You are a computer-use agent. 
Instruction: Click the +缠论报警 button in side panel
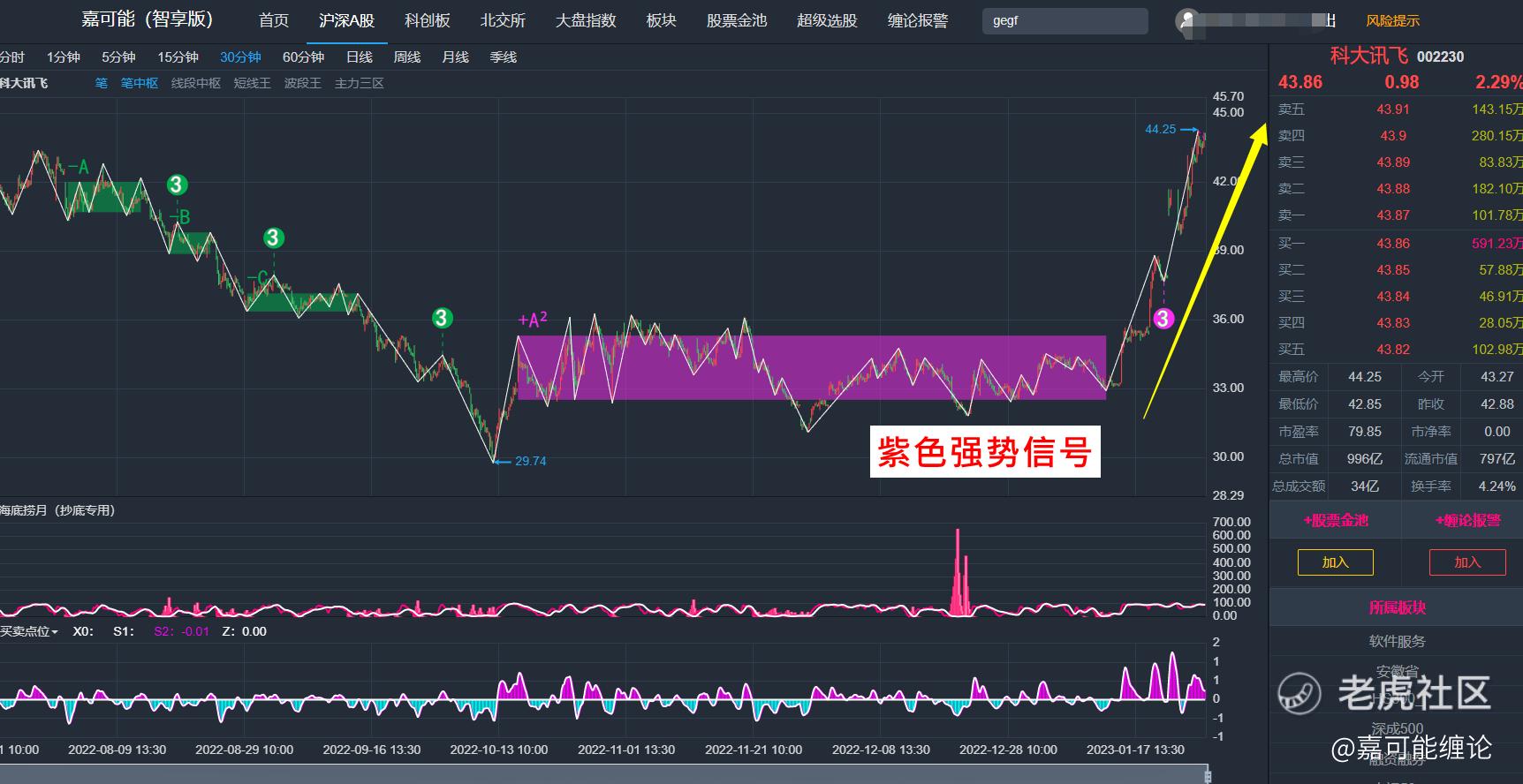(1468, 521)
